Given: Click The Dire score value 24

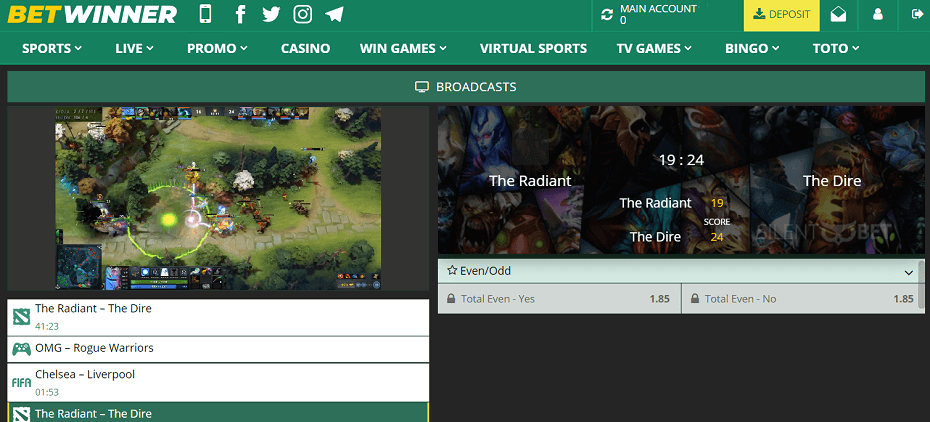Looking at the screenshot, I should pos(717,237).
